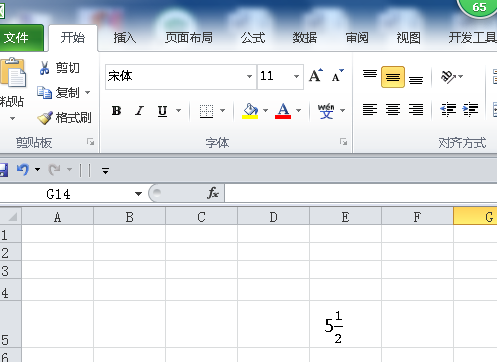Increase font size with large A icon
Viewport: 497px width, 362px height.
[315, 76]
